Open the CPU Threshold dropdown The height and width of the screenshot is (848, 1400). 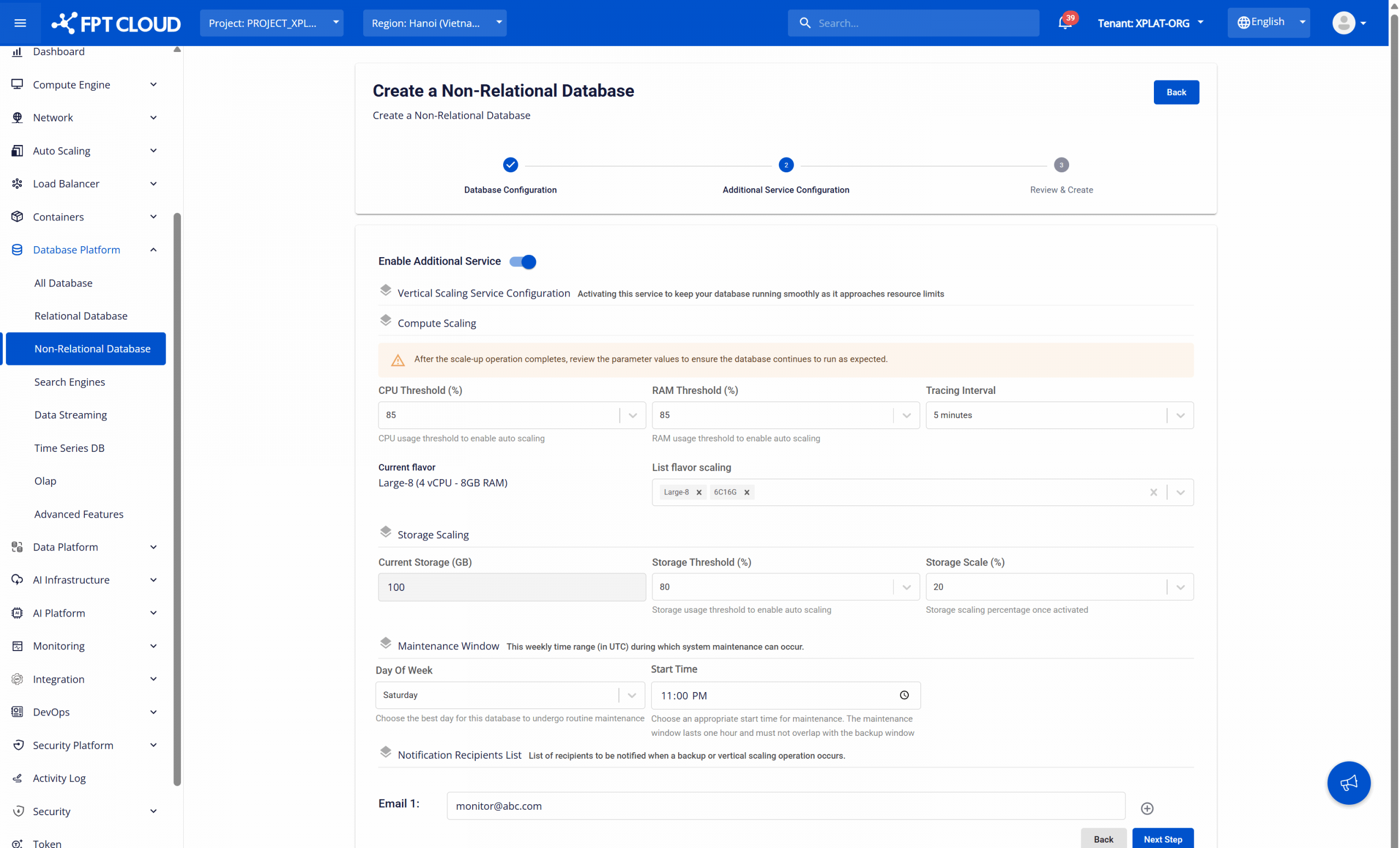(x=632, y=415)
